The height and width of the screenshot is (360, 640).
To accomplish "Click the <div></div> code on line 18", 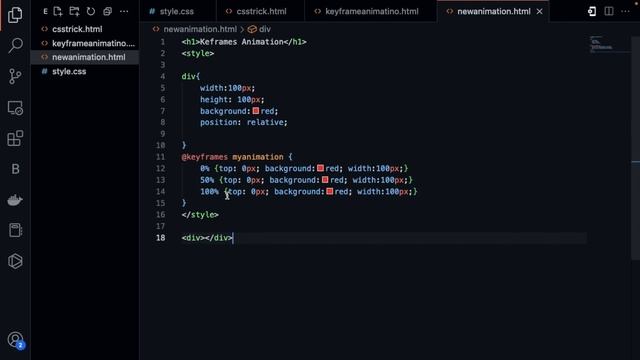I will click(x=207, y=238).
